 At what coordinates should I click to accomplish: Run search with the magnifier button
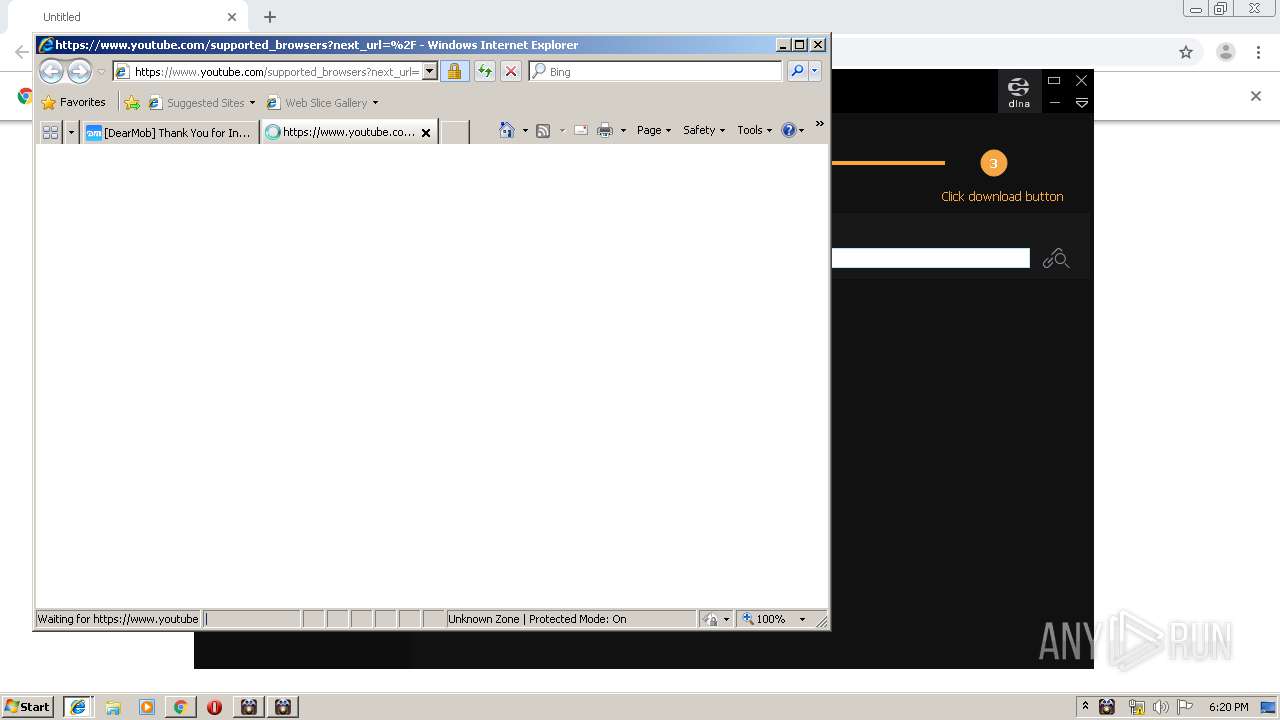pyautogui.click(x=797, y=71)
